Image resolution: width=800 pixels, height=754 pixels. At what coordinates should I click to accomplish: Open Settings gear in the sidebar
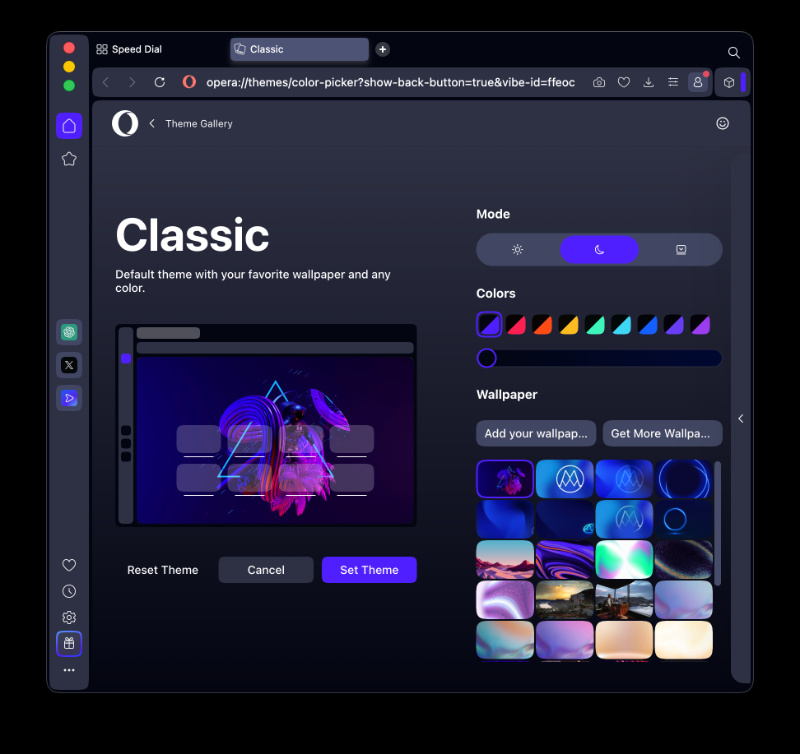point(69,617)
